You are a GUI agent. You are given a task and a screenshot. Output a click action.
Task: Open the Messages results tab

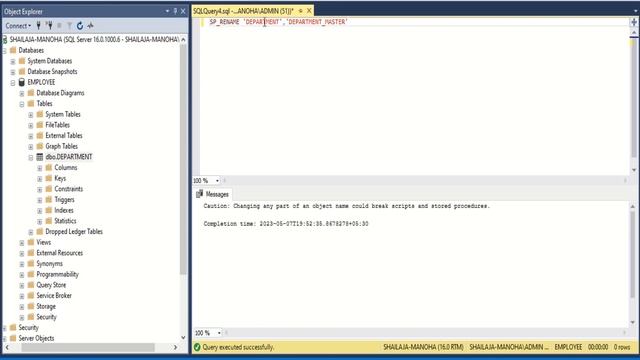pyautogui.click(x=213, y=194)
